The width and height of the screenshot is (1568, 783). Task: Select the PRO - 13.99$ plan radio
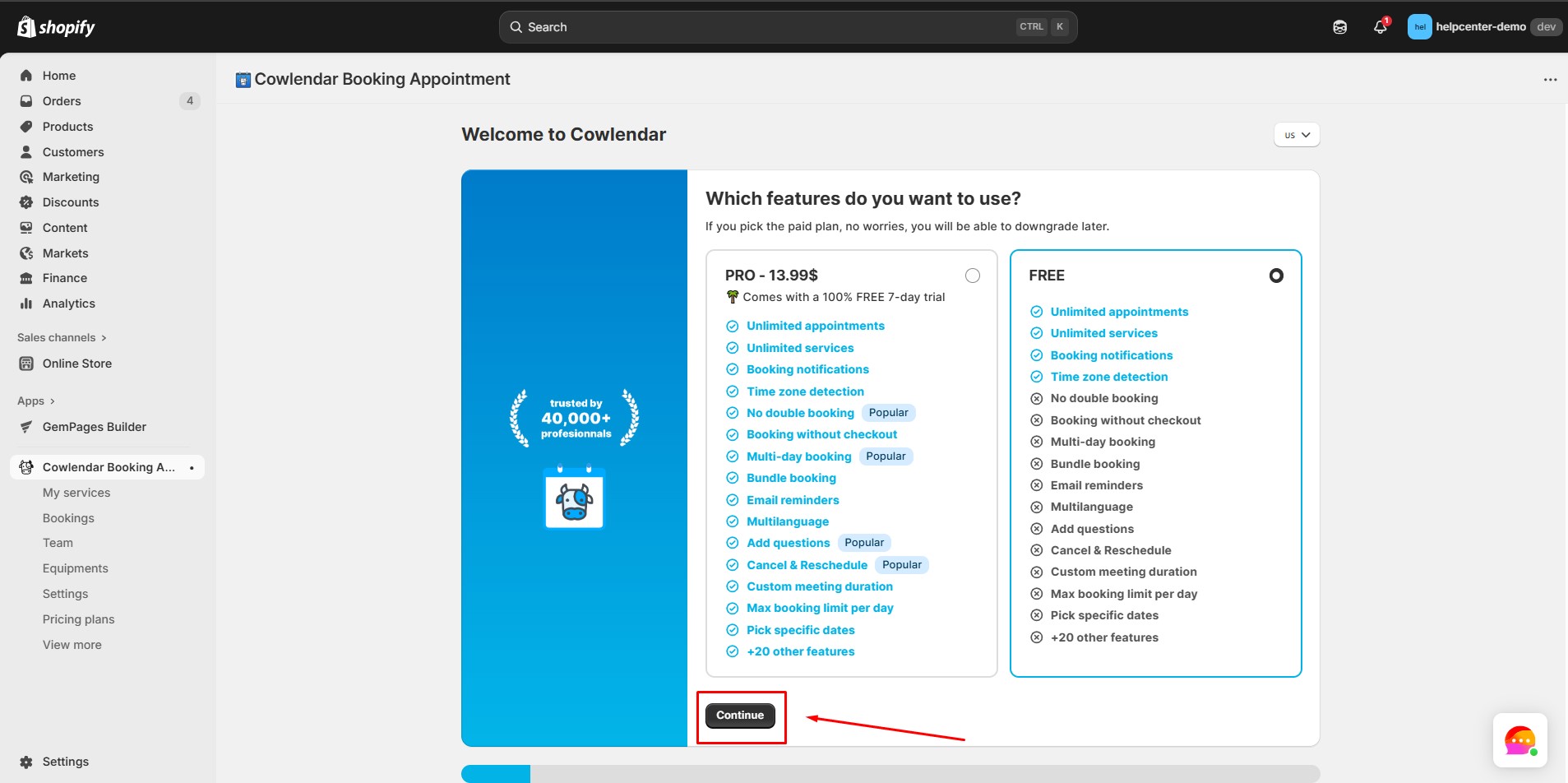point(973,276)
